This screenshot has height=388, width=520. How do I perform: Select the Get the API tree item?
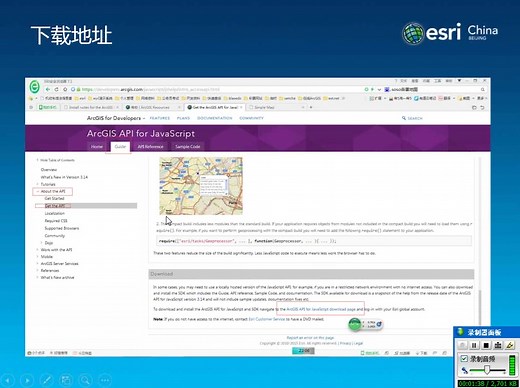click(86, 206)
